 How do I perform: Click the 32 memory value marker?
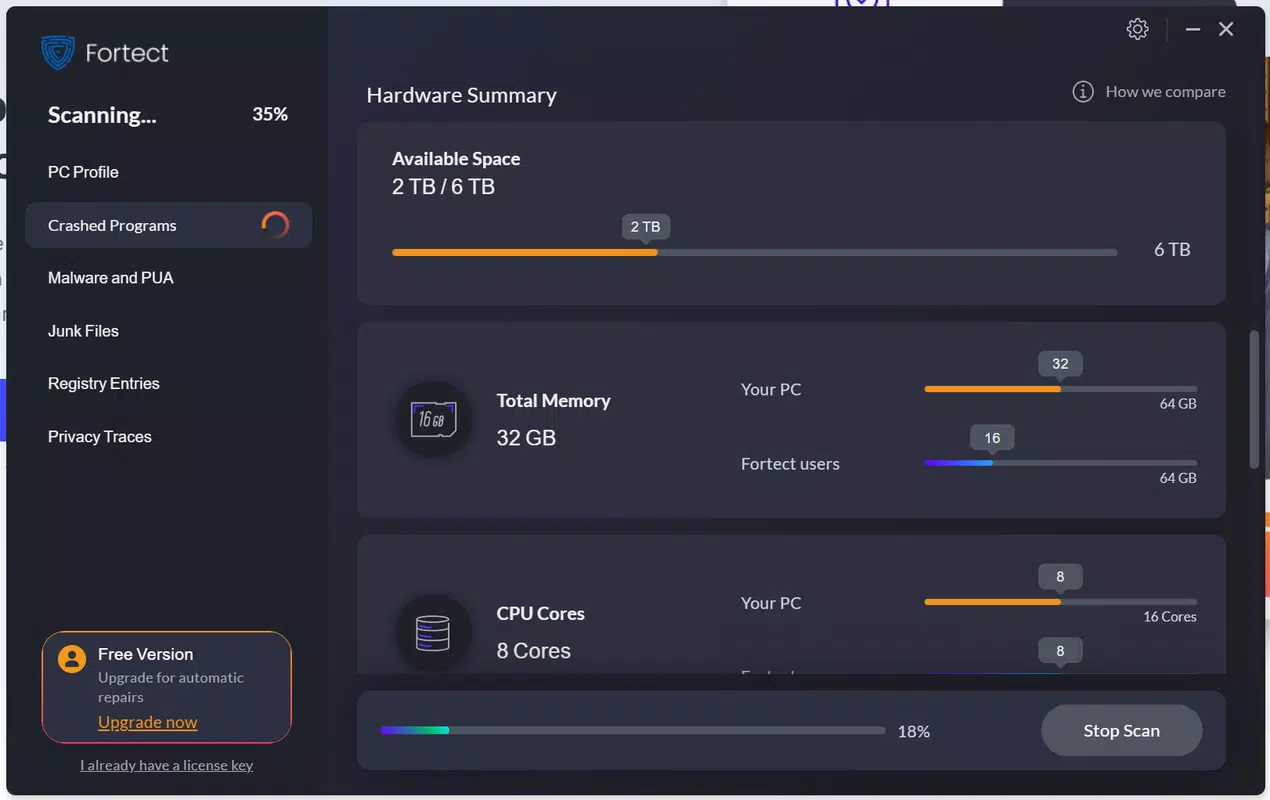click(1061, 364)
